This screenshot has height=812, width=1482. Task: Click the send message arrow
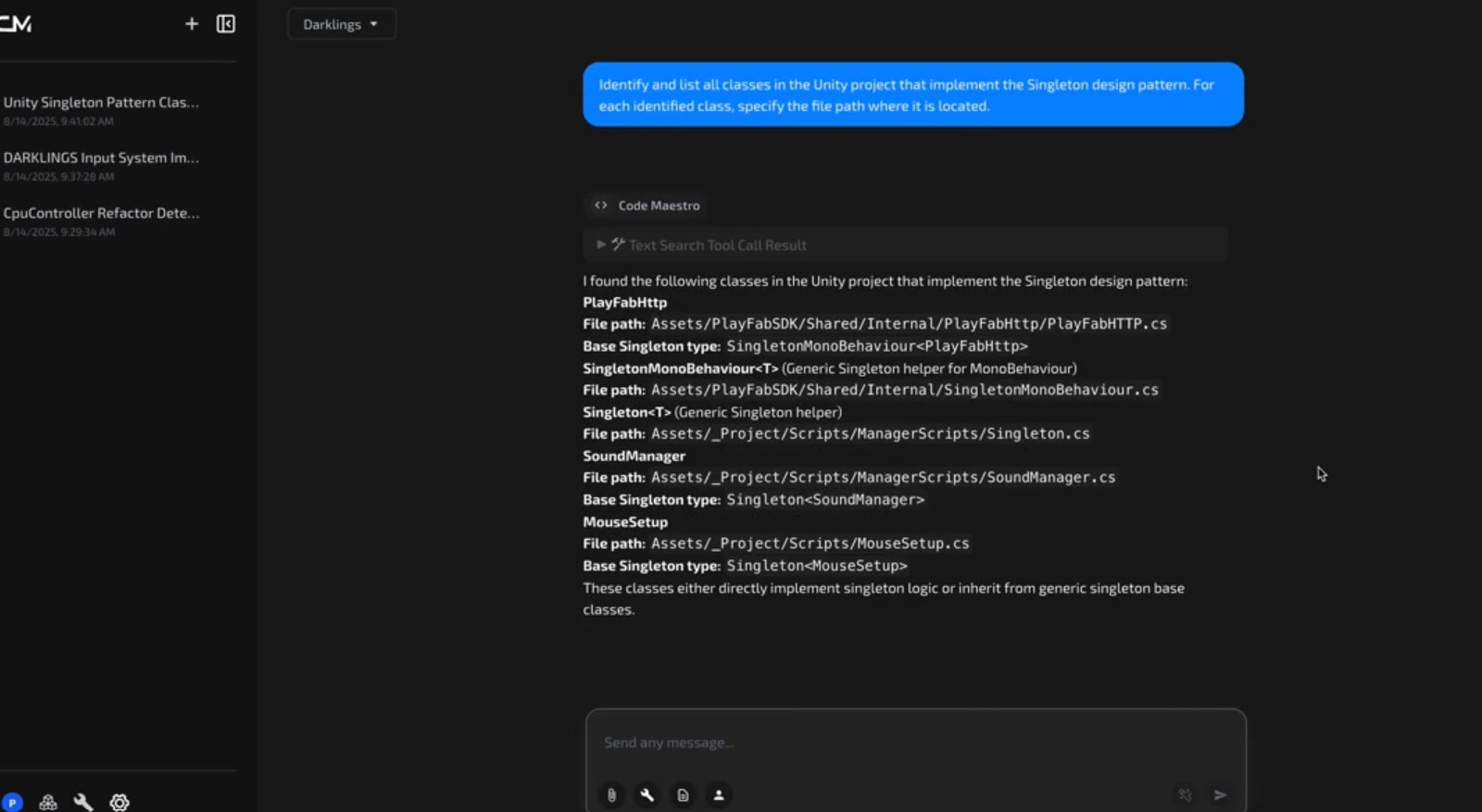(1221, 794)
